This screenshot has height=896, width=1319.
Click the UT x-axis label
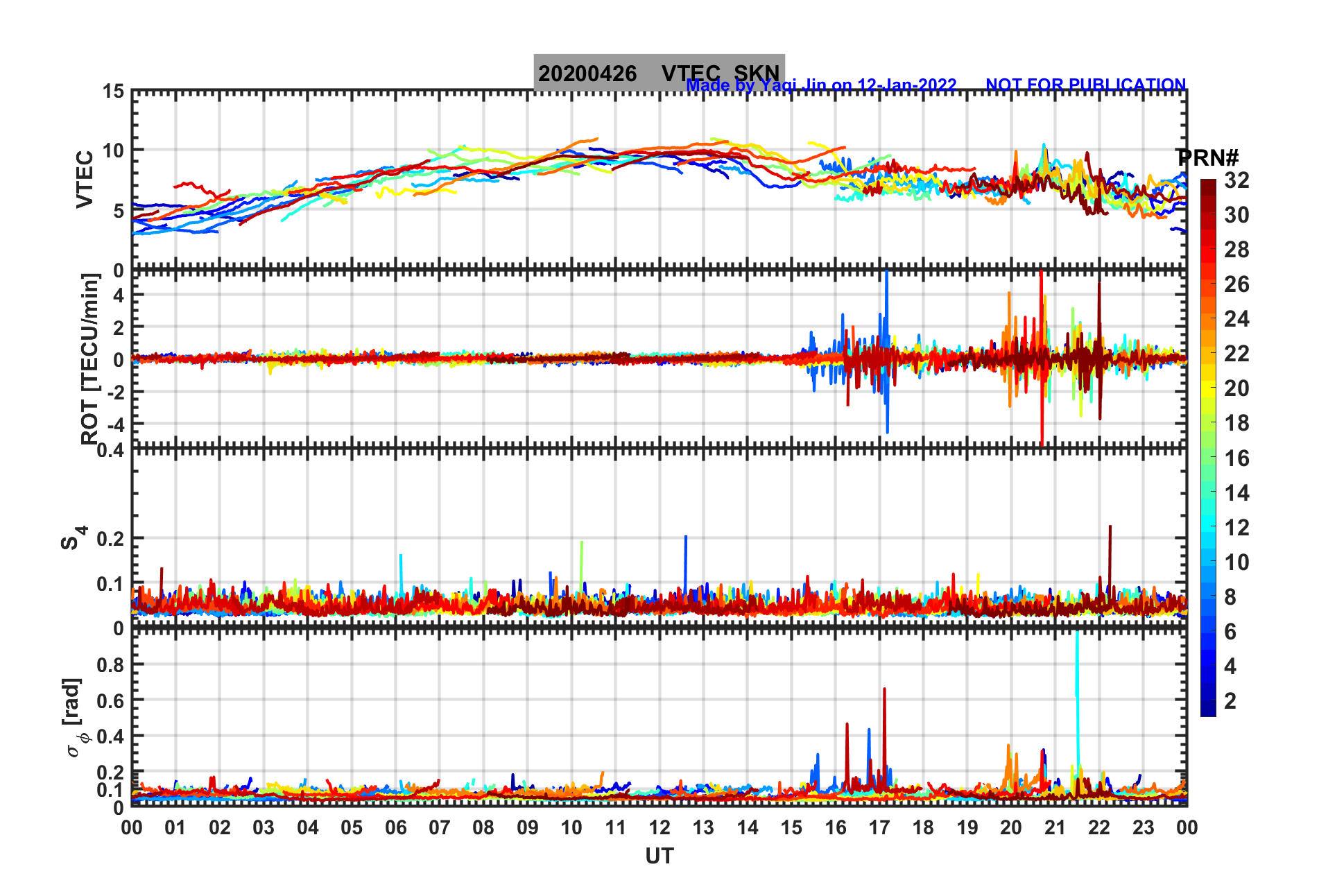tap(659, 856)
